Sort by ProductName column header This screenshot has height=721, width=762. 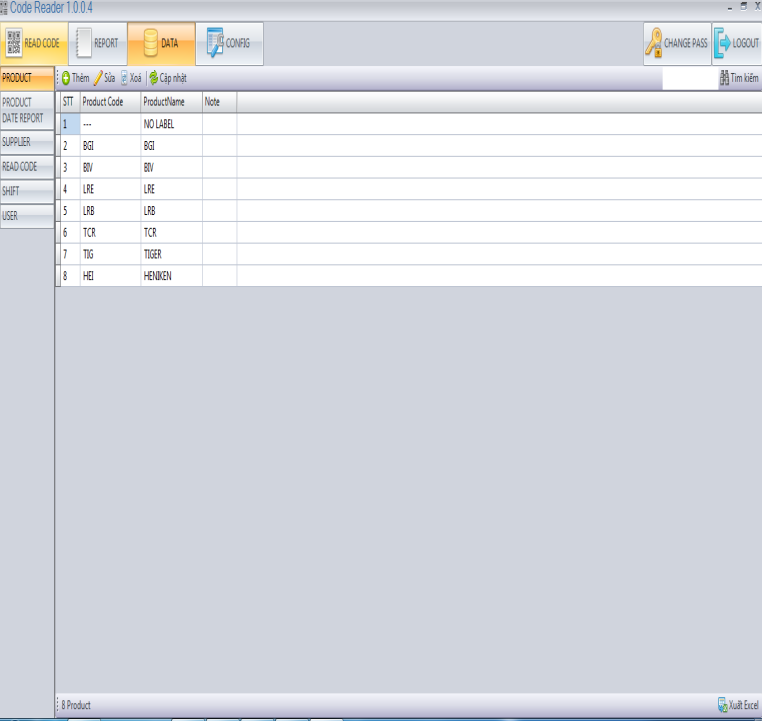pyautogui.click(x=172, y=102)
